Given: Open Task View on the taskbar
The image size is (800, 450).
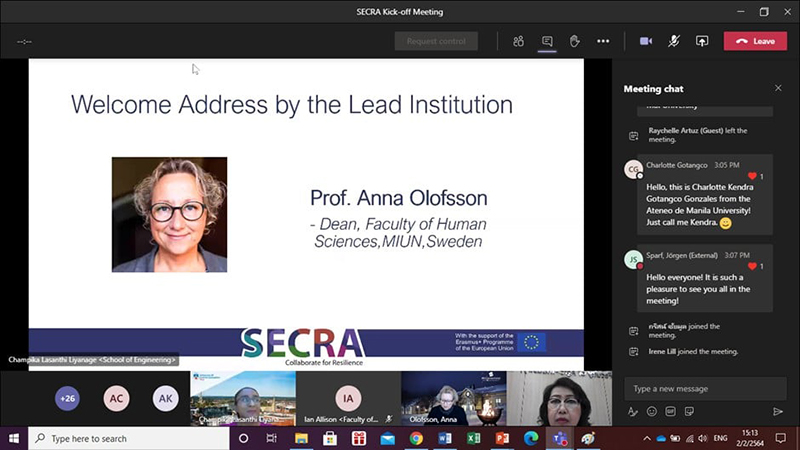Looking at the screenshot, I should click(271, 438).
